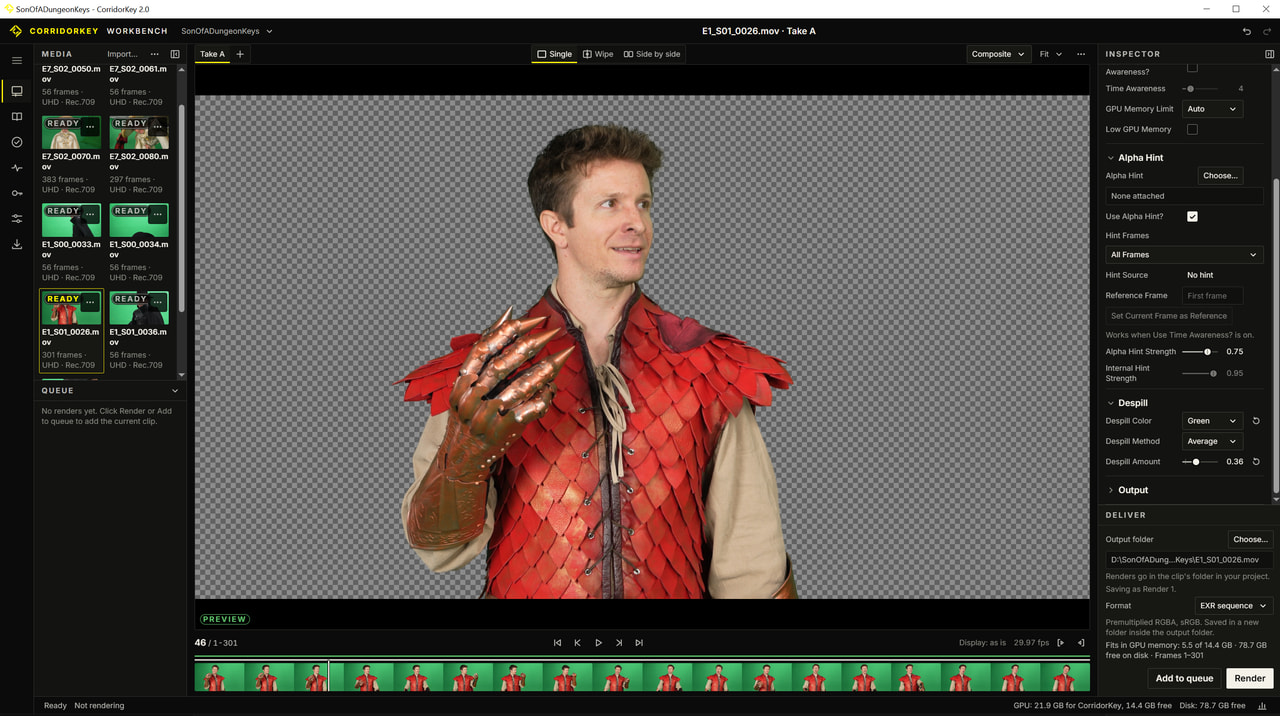Collapse the Media panel with its panel icon
The height and width of the screenshot is (716, 1280).
[x=175, y=54]
